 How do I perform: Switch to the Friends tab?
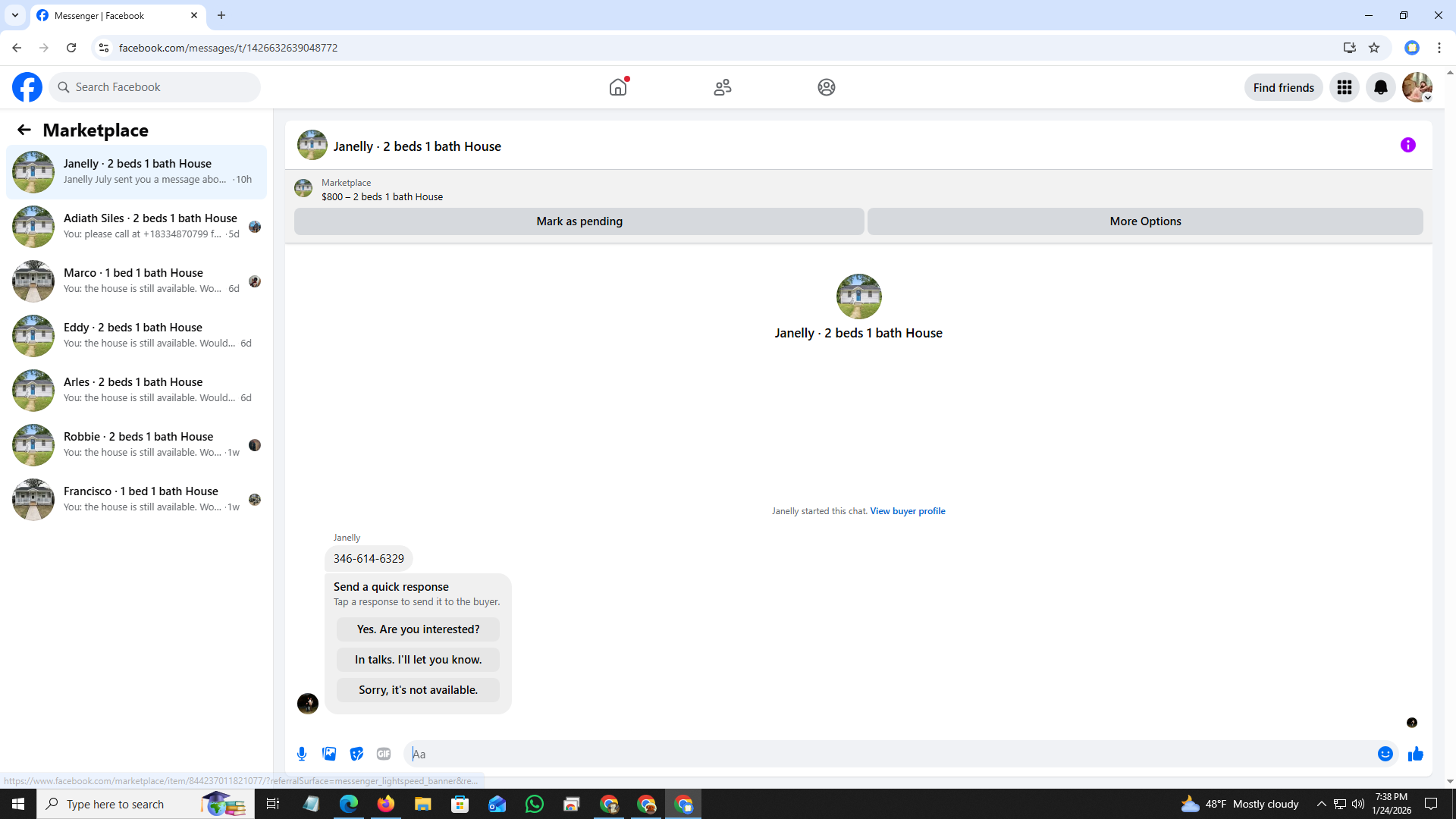point(722,87)
